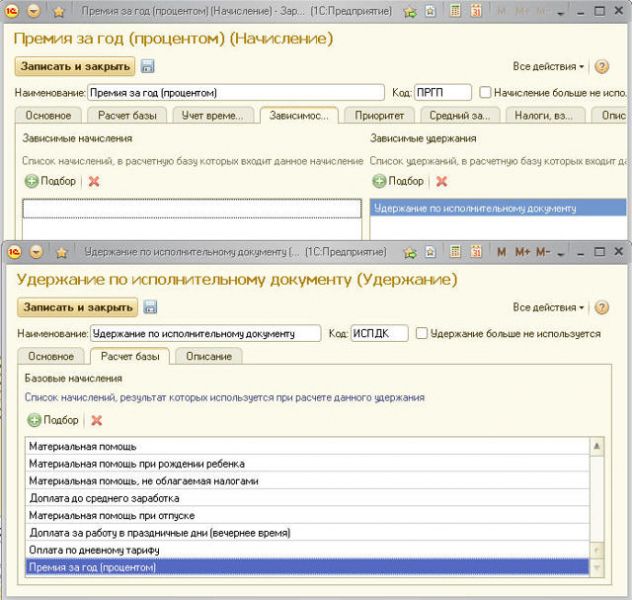Open help question icon in Премия за год window

pos(601,66)
